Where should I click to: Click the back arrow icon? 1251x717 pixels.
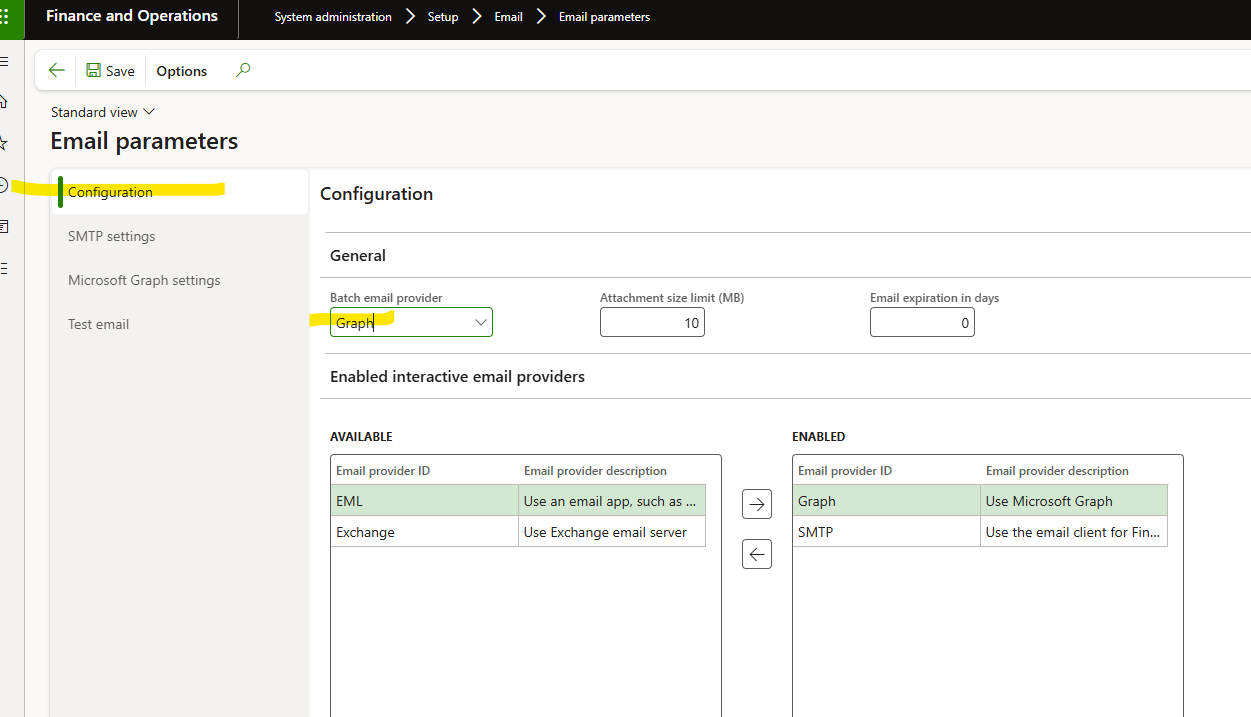(57, 70)
